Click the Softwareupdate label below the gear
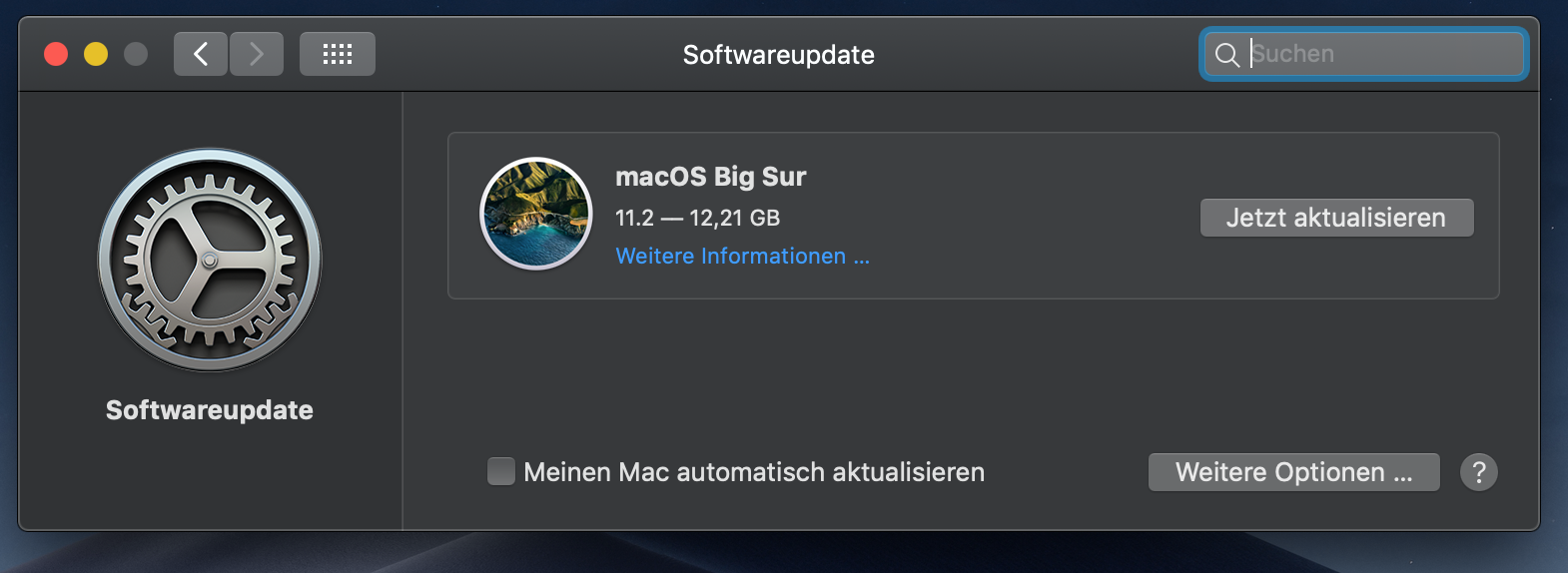This screenshot has height=573, width=1568. (210, 410)
